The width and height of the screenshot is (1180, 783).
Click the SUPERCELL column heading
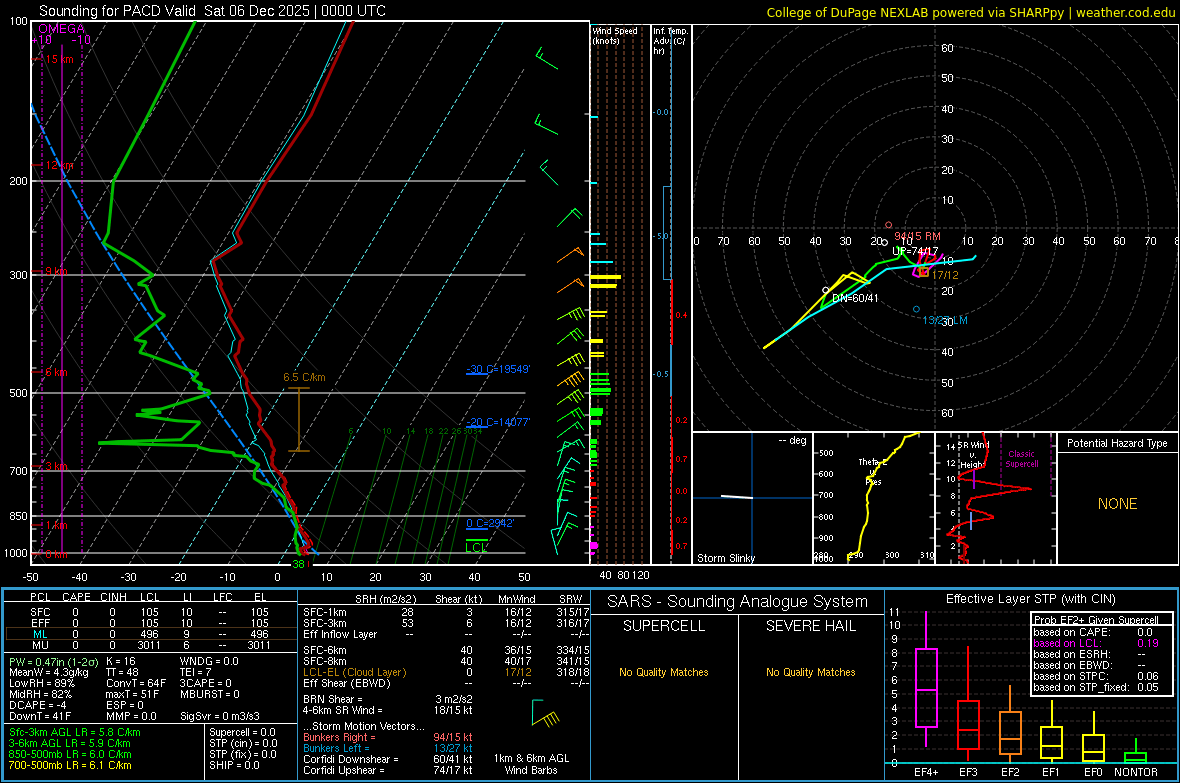[664, 626]
